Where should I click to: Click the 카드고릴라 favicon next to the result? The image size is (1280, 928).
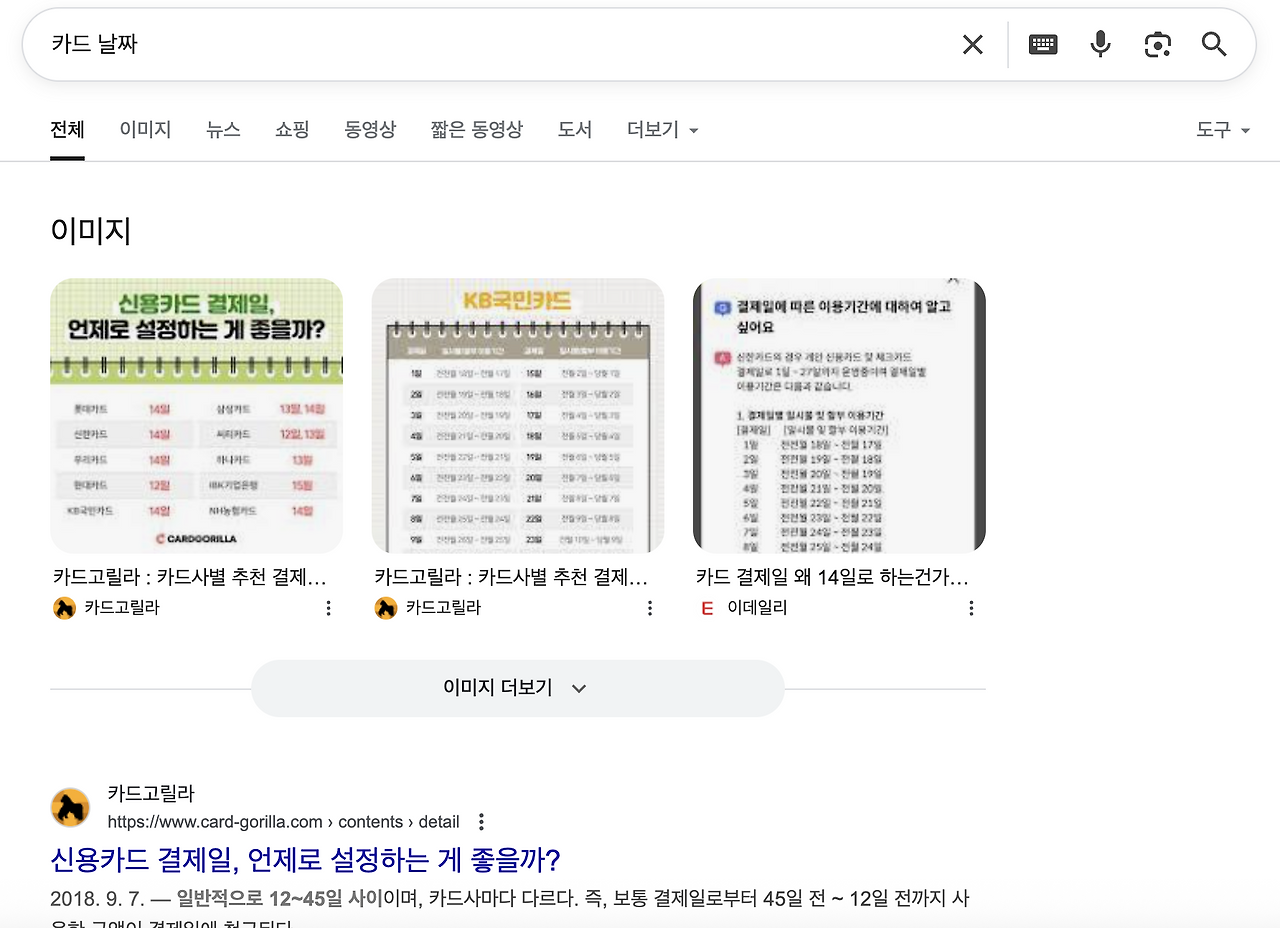pyautogui.click(x=69, y=808)
